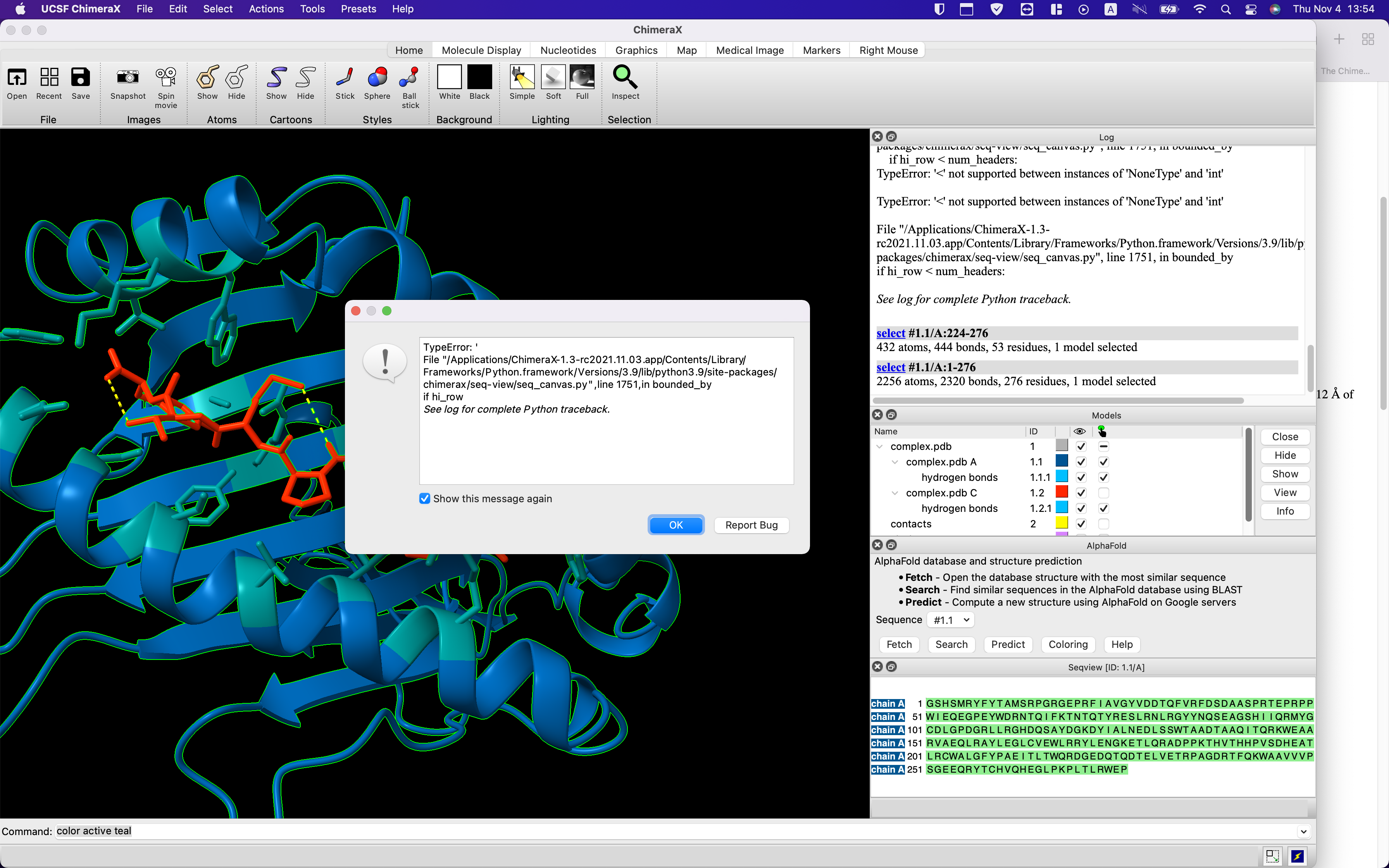
Task: Collapse the complex.pdb tree item
Action: (879, 446)
